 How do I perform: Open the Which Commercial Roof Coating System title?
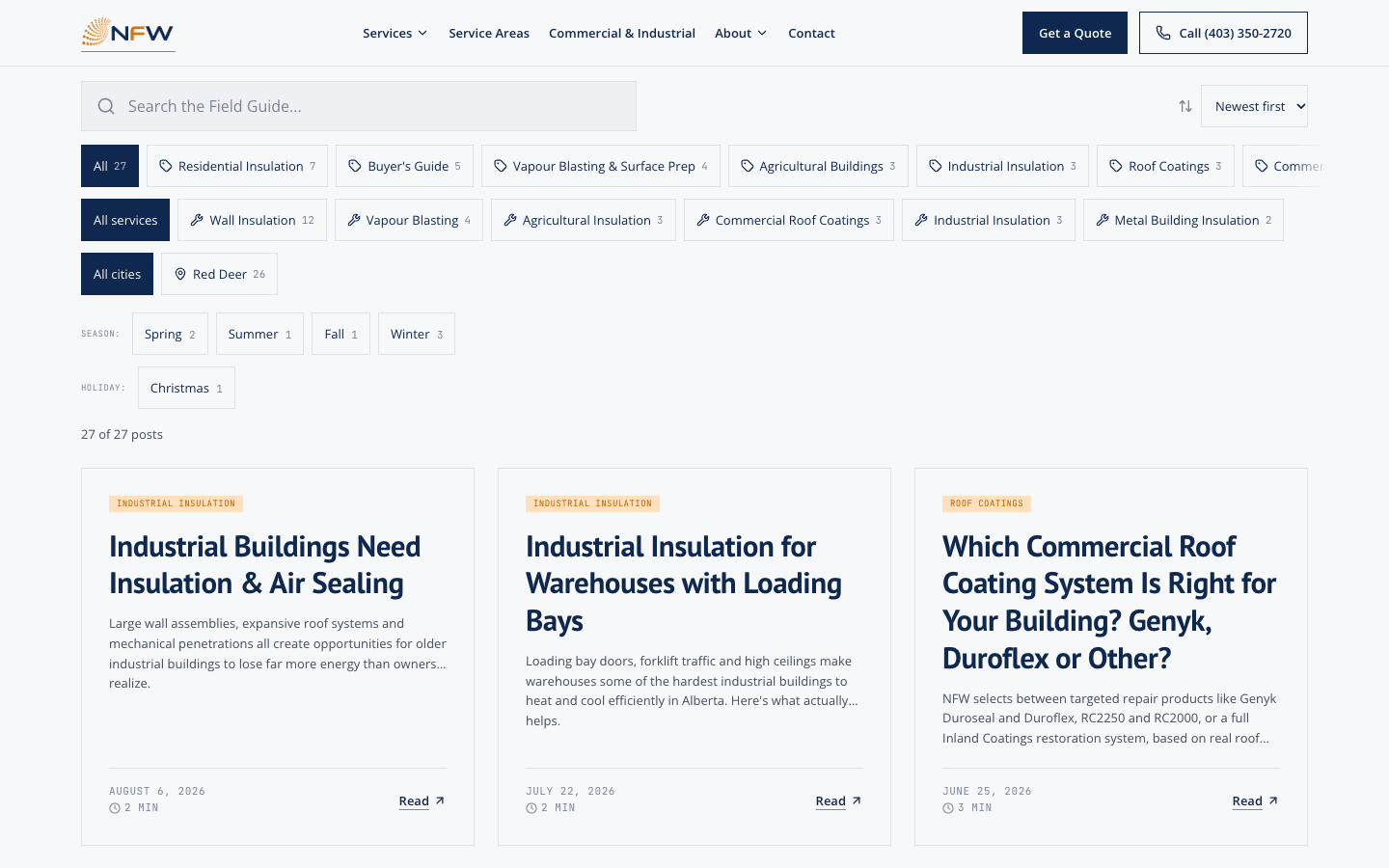1109,602
